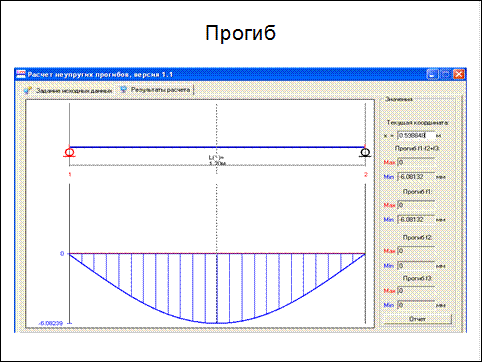
Task: Click the application icon in the title bar
Action: (21, 74)
